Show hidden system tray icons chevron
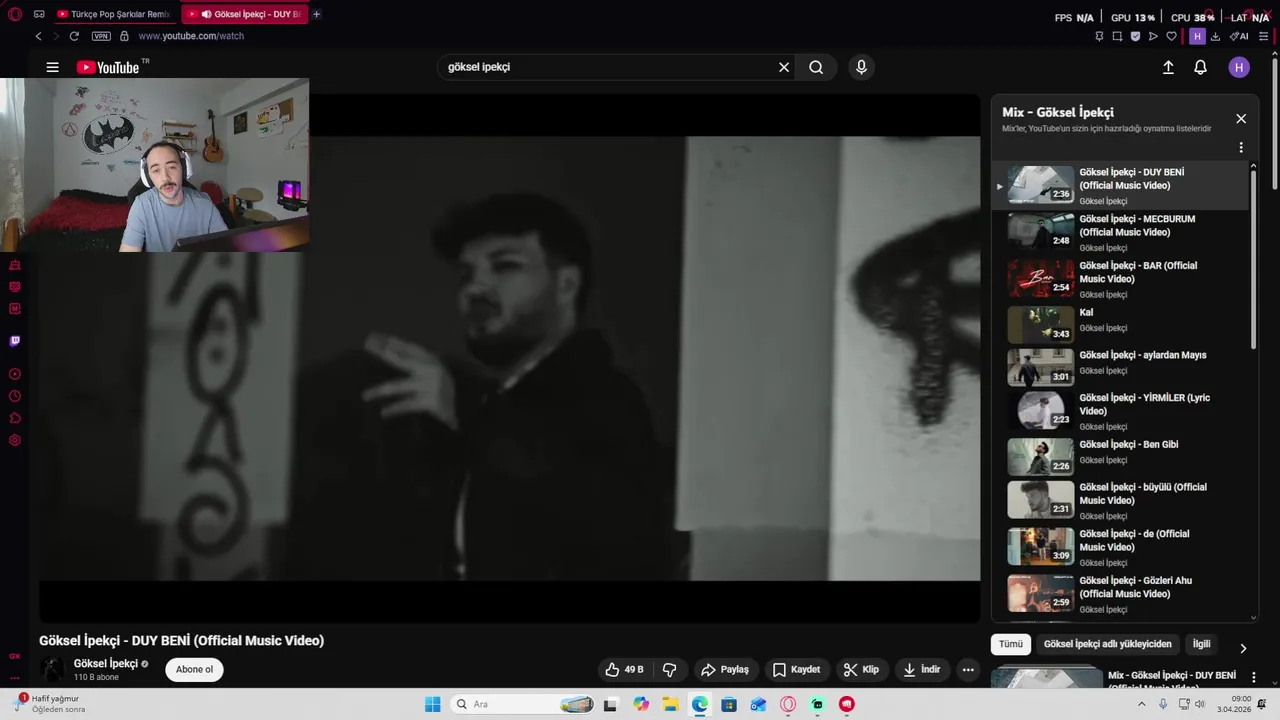1280x720 pixels. pyautogui.click(x=1142, y=704)
